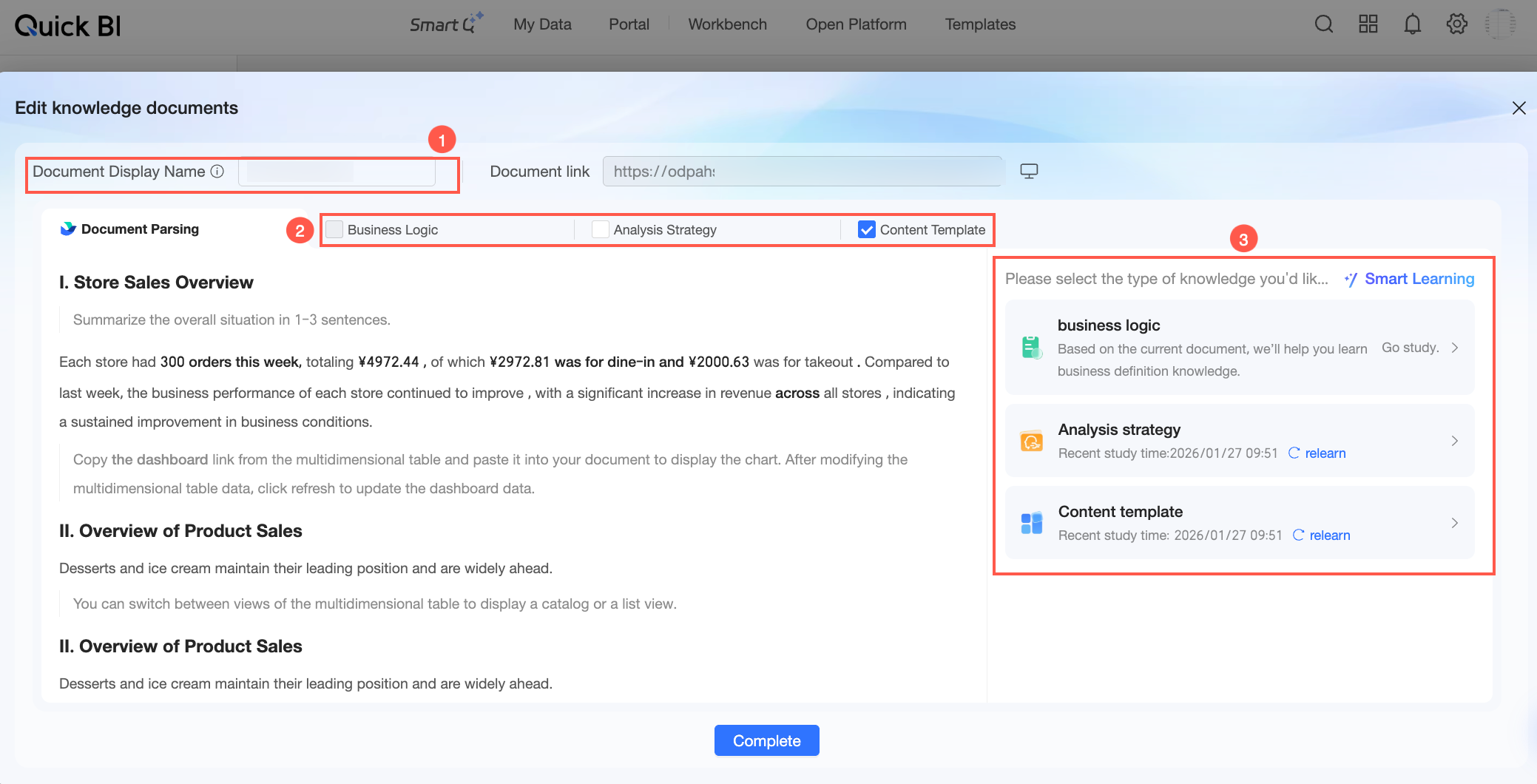1537x784 pixels.
Task: Open the Smart Q menu item
Action: pos(446,24)
